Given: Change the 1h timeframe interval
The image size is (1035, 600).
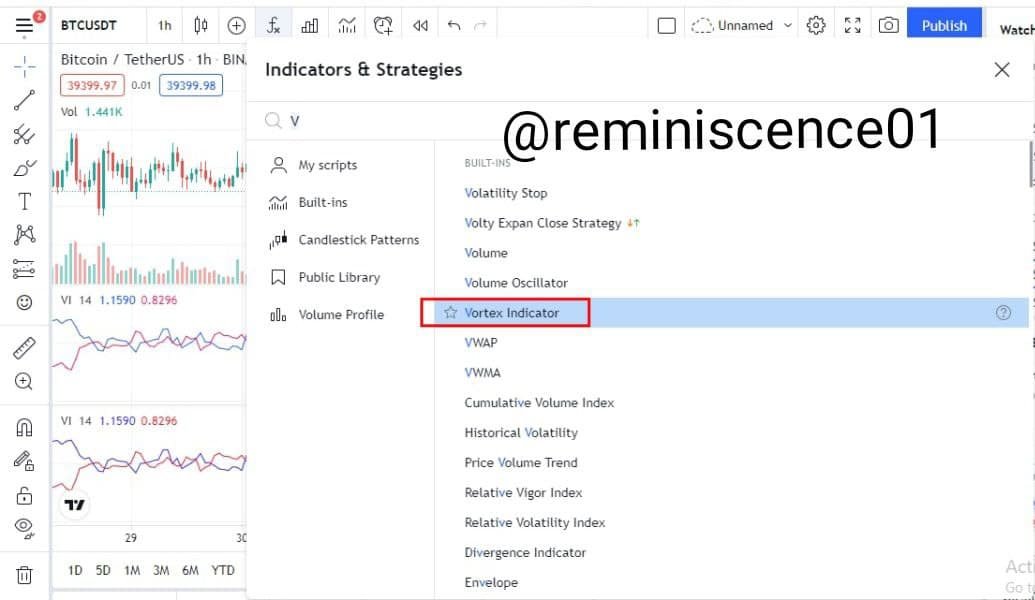Looking at the screenshot, I should coord(164,25).
